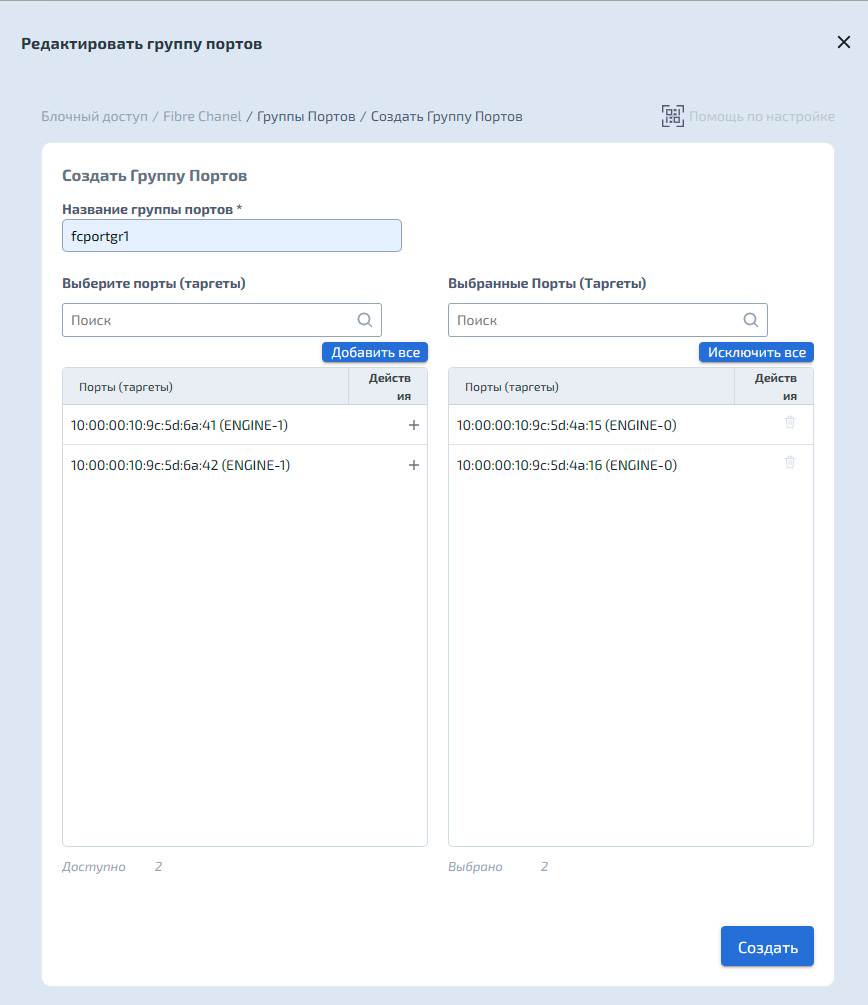Select row 10:00:00:10:9c:5d:4a:16 (ENGINE-0)
The height and width of the screenshot is (1005, 868).
coord(631,465)
